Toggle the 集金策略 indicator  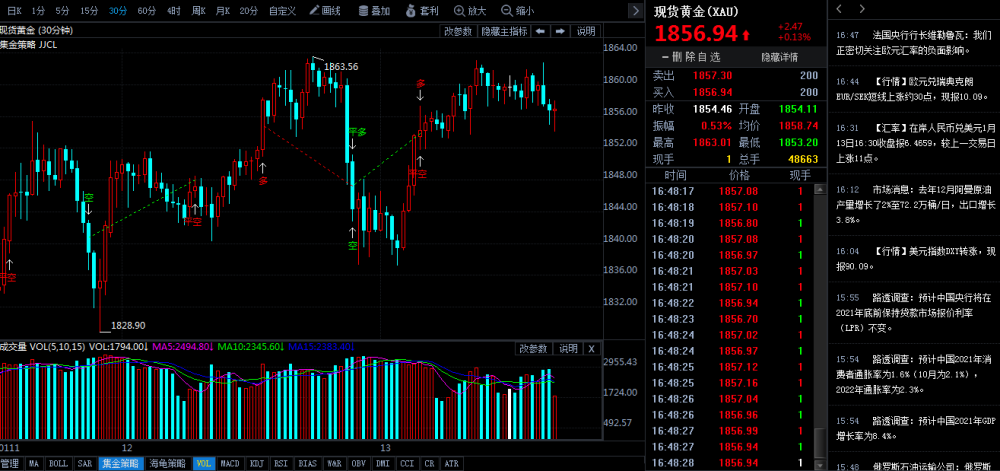coord(121,463)
